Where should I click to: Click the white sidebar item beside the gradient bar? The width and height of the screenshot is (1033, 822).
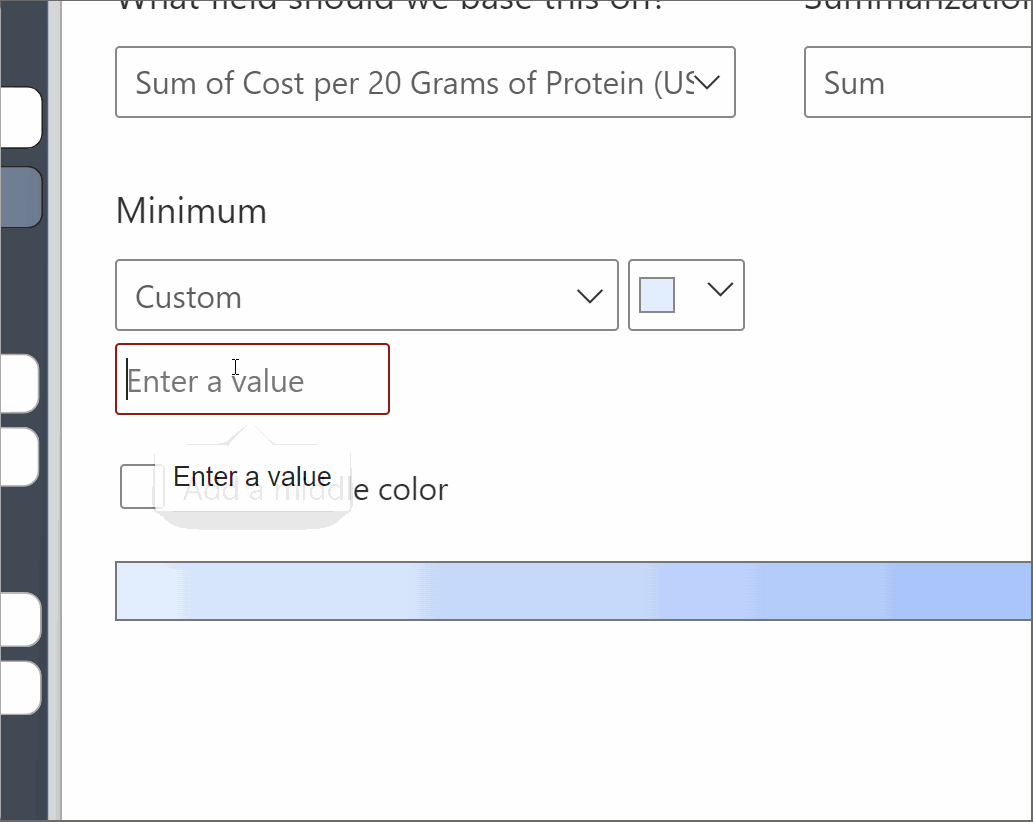[x=18, y=619]
